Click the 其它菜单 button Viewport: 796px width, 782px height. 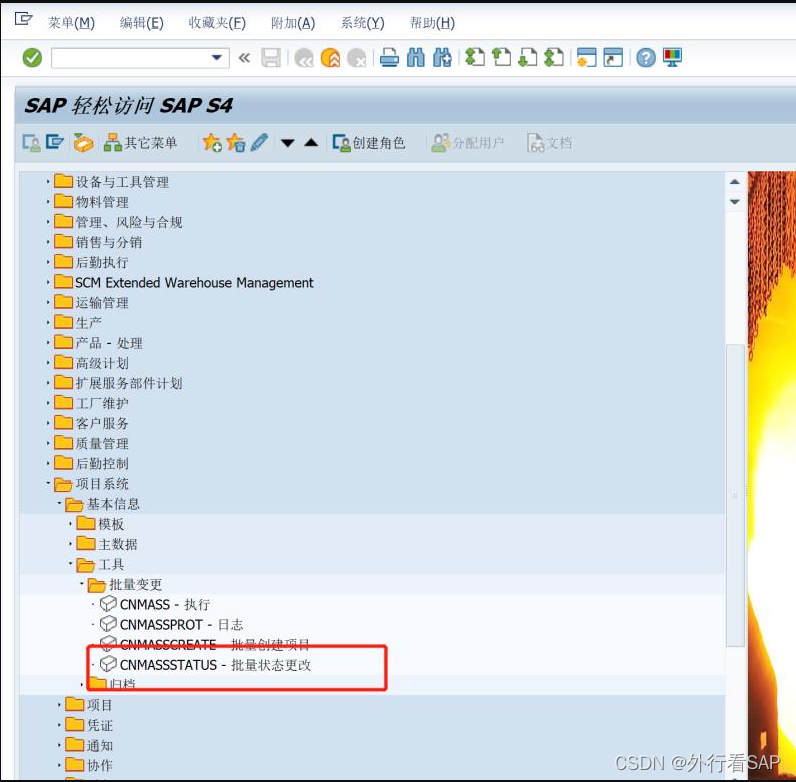coord(141,143)
